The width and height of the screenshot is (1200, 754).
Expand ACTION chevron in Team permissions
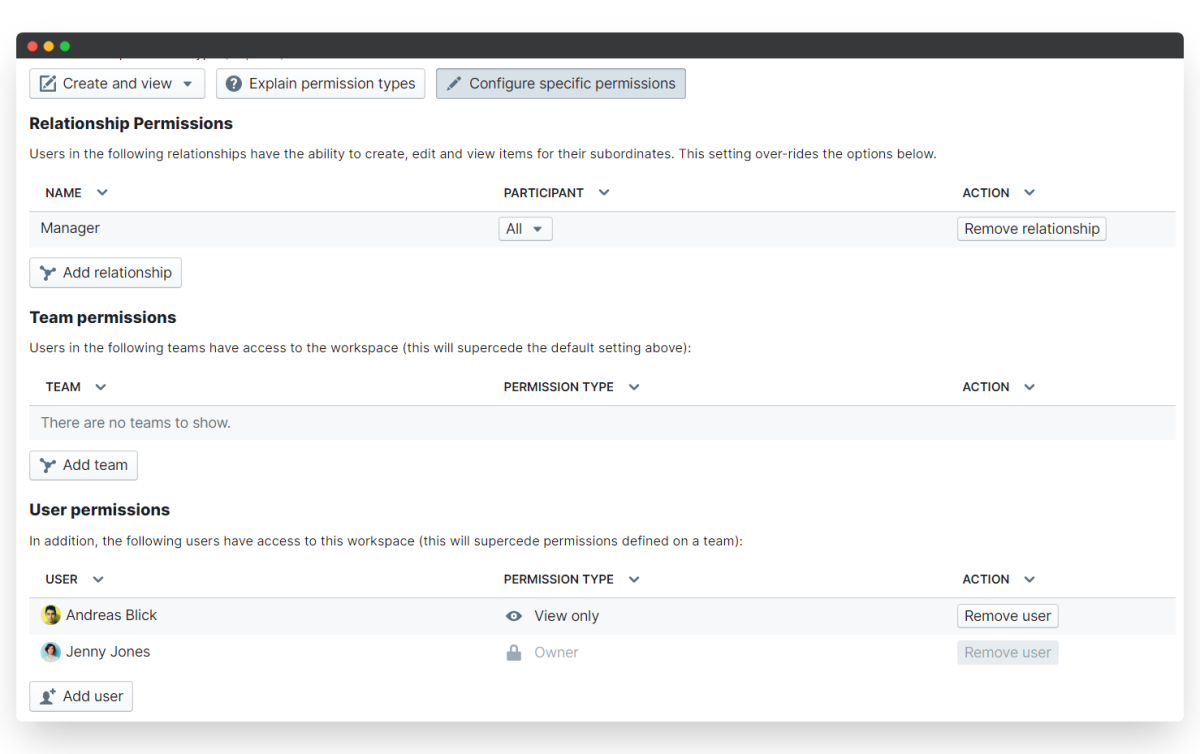coord(1030,387)
